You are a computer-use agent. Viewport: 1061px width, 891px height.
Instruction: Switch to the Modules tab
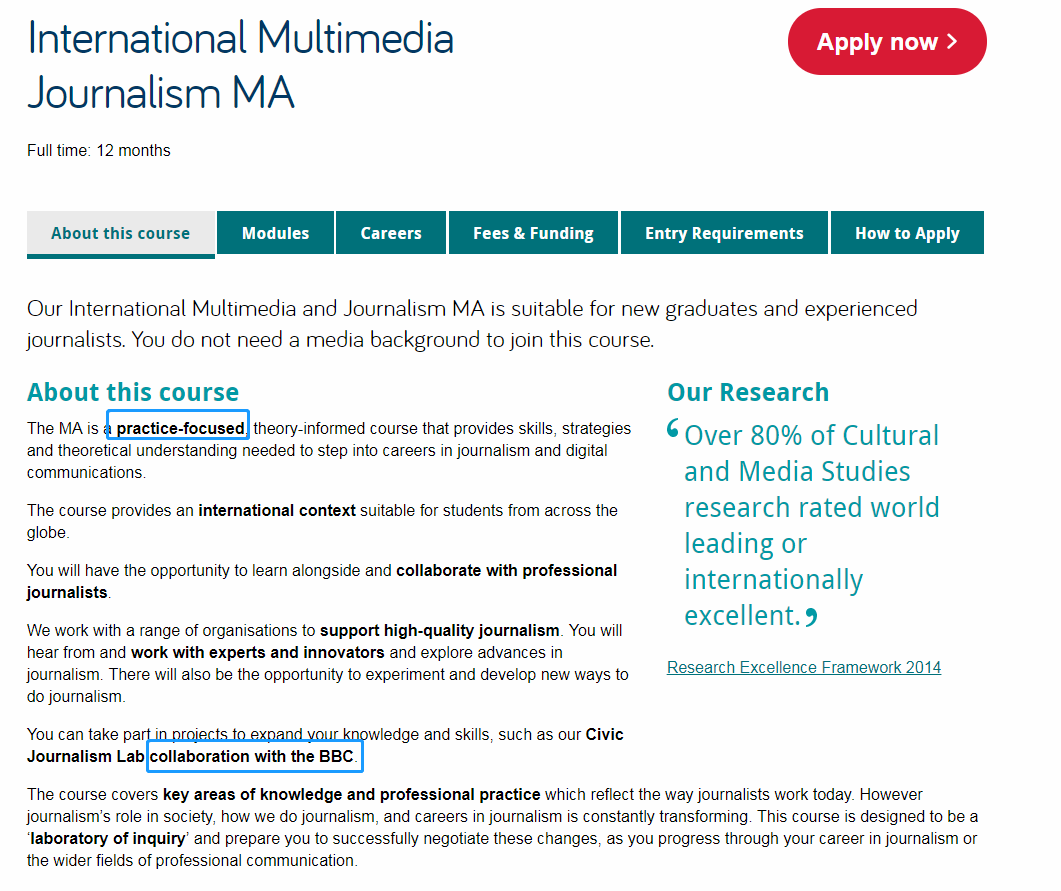pyautogui.click(x=275, y=234)
